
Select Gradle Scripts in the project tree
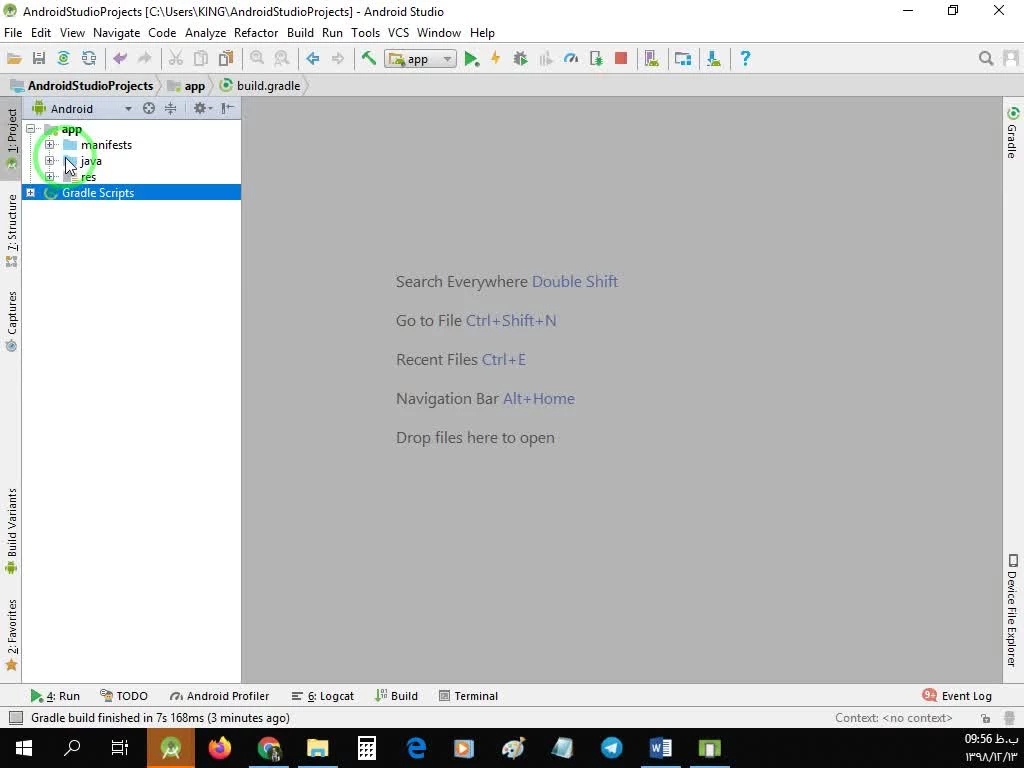pyautogui.click(x=98, y=193)
